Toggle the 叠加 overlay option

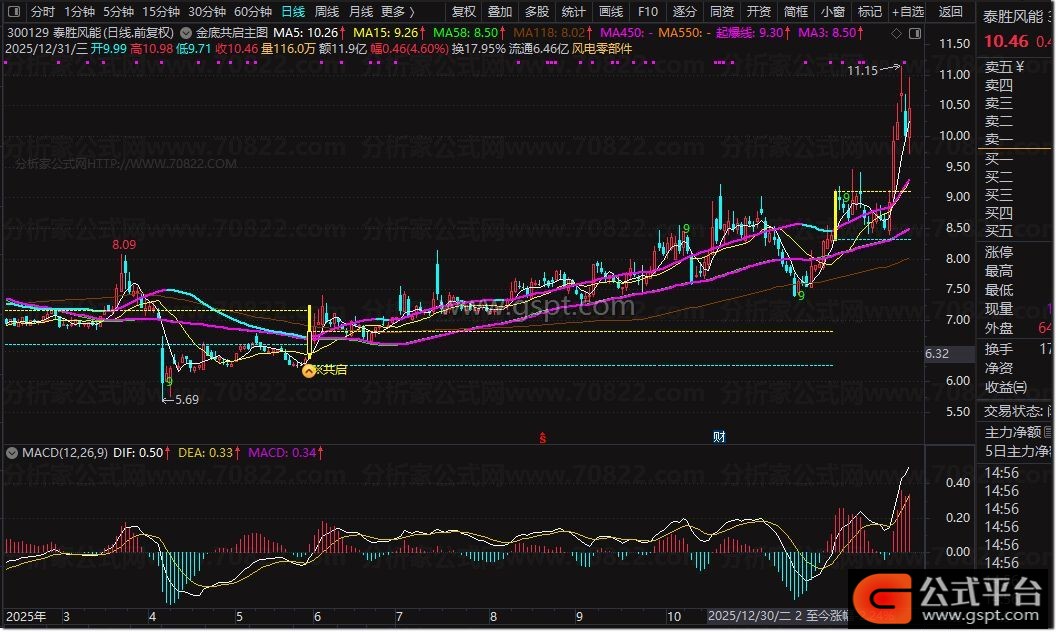500,12
